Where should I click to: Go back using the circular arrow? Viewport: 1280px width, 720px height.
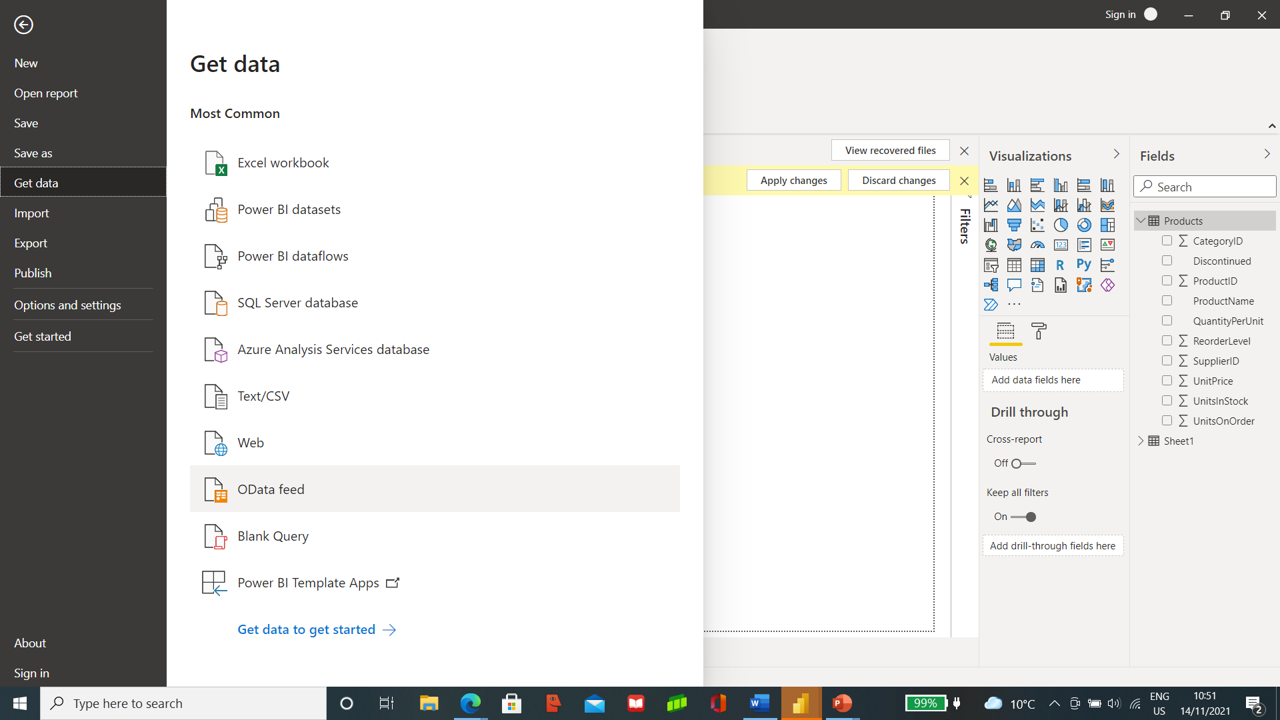(x=24, y=25)
